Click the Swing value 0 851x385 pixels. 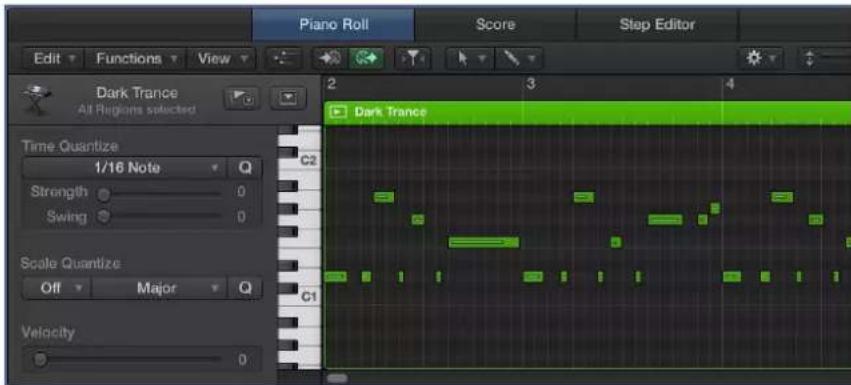tap(242, 217)
